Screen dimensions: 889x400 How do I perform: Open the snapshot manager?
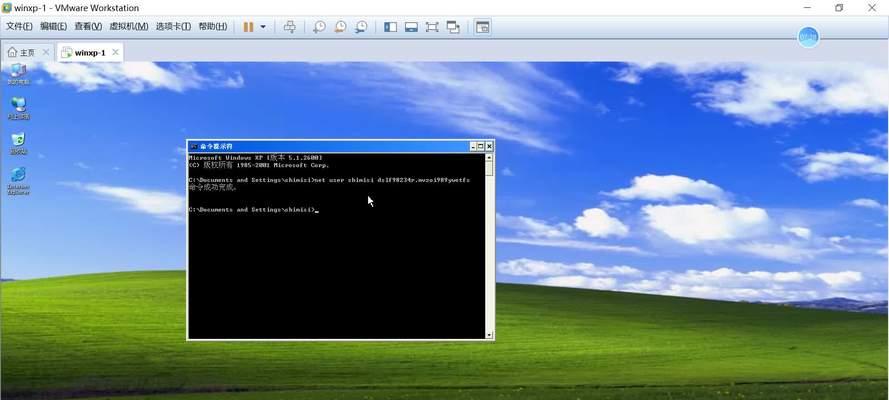coord(361,27)
